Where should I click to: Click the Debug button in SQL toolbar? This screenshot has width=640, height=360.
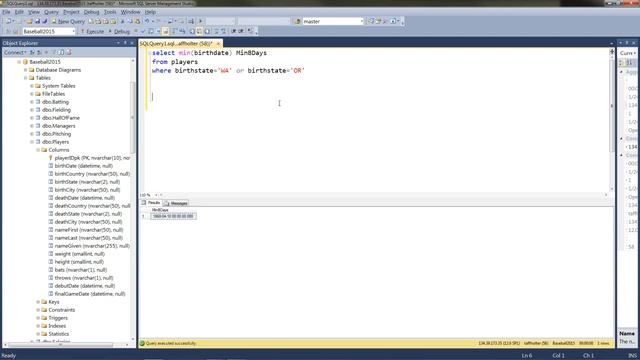pyautogui.click(x=119, y=31)
